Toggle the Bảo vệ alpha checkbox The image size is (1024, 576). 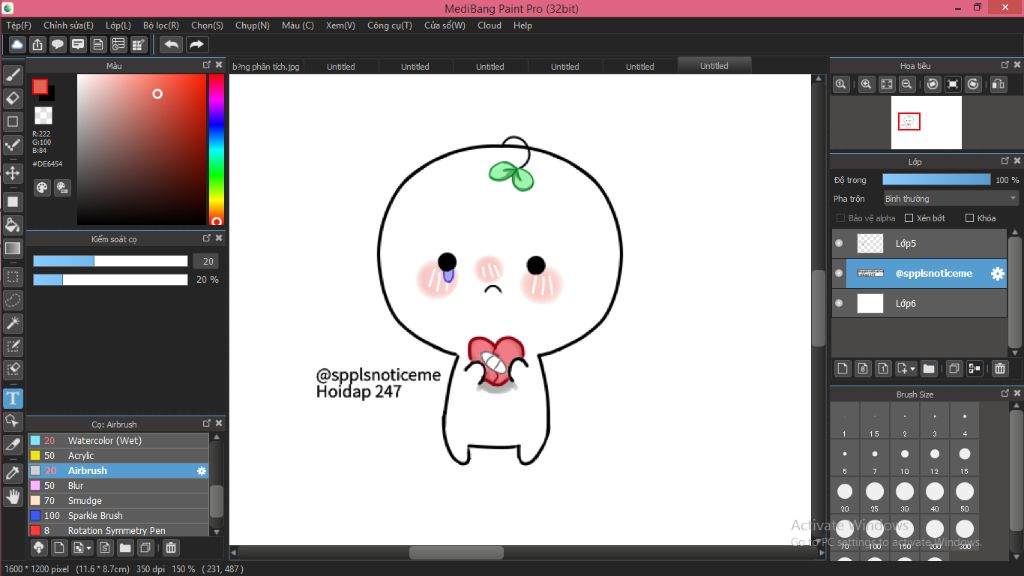[840, 218]
